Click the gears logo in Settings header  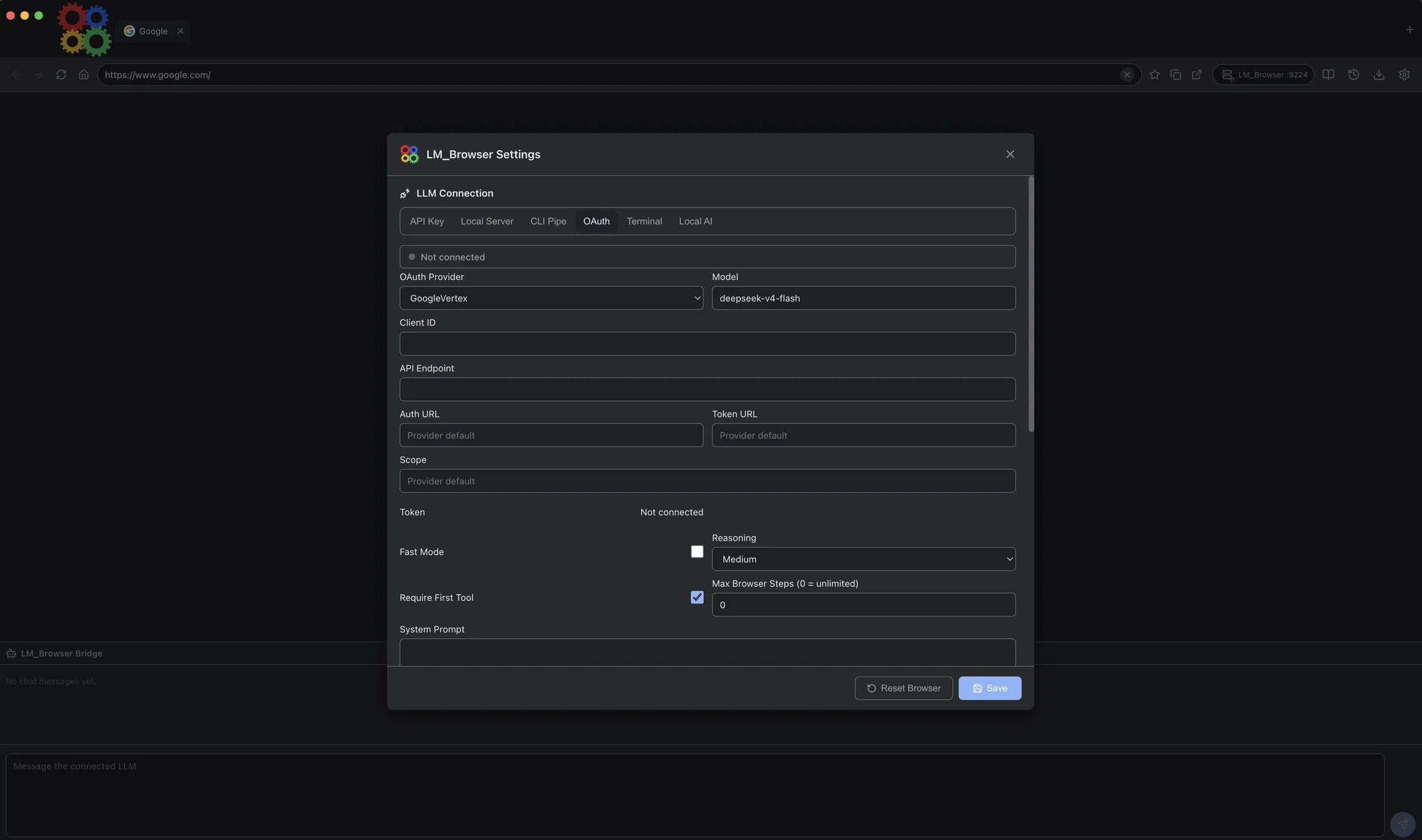coord(409,154)
